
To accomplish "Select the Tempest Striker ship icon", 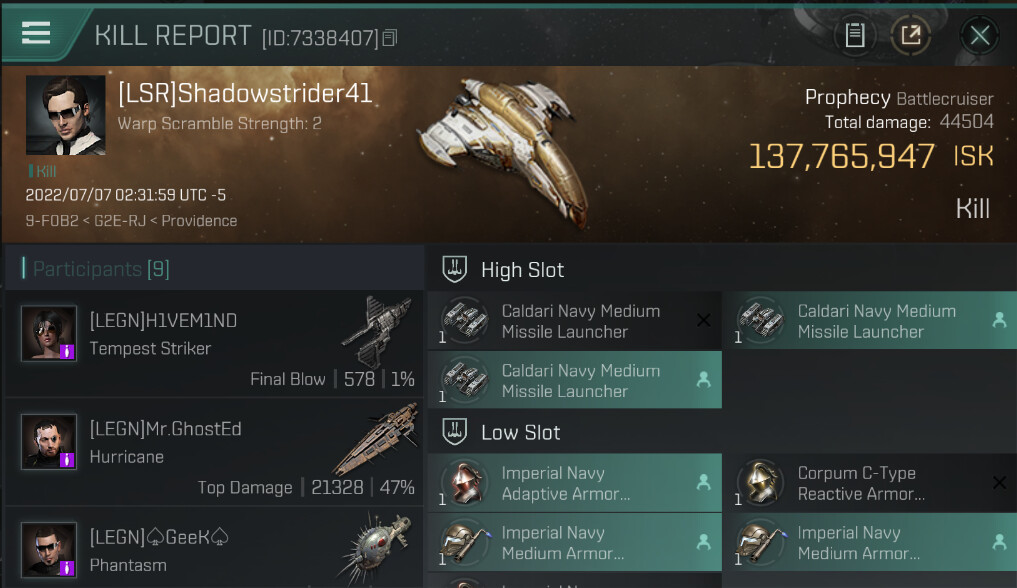I will (x=376, y=330).
